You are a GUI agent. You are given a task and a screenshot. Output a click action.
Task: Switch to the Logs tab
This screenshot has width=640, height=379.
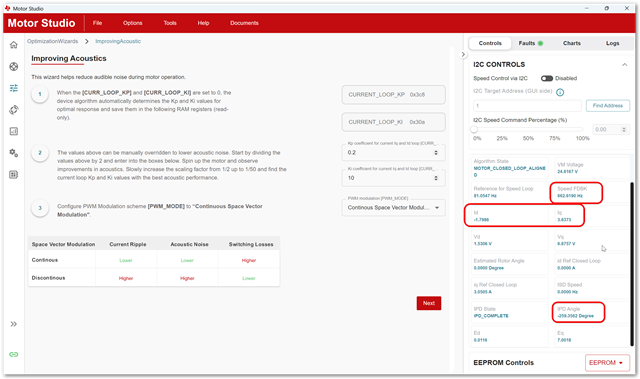(x=612, y=43)
